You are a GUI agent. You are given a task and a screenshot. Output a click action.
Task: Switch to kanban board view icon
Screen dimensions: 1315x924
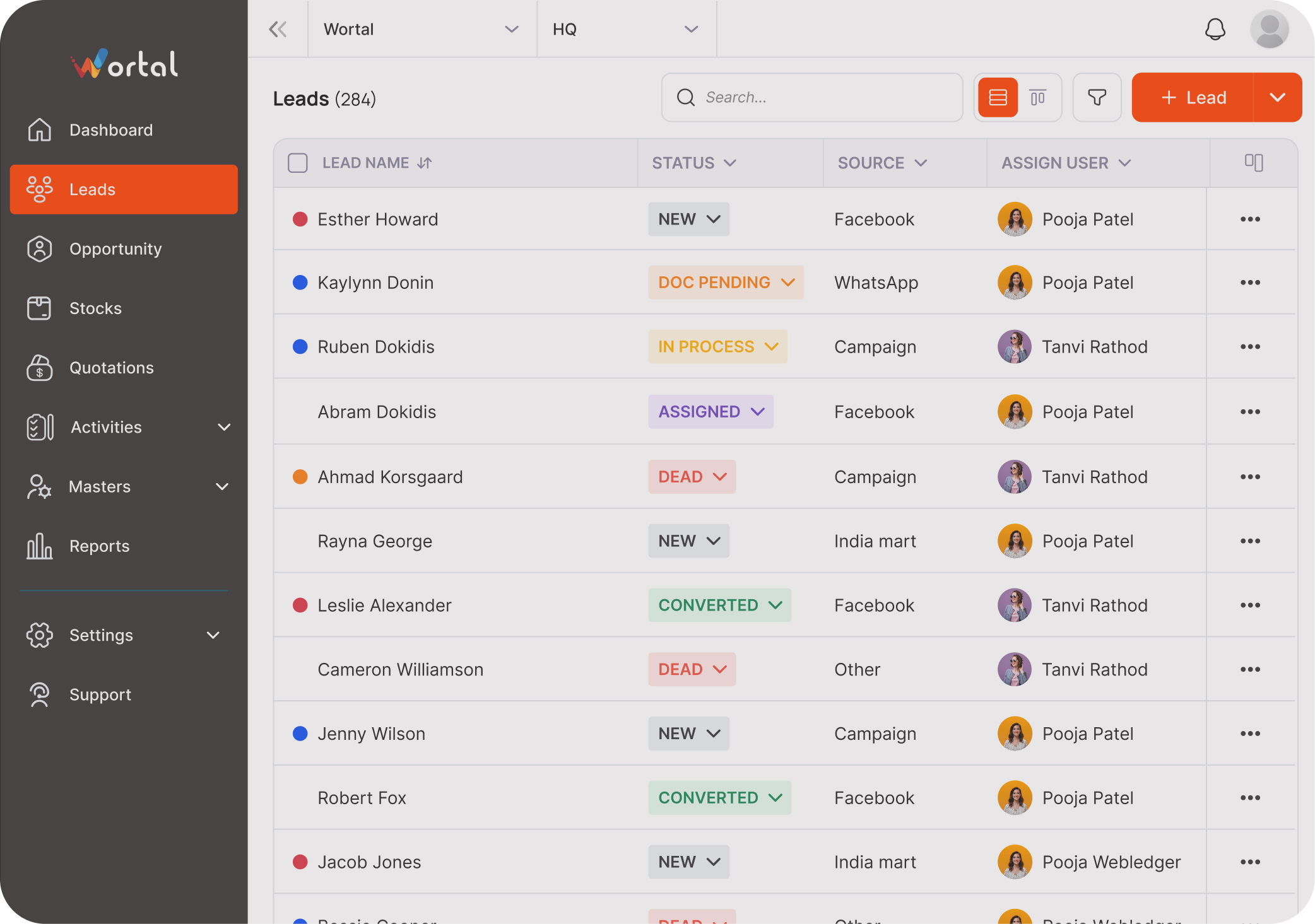click(1037, 97)
